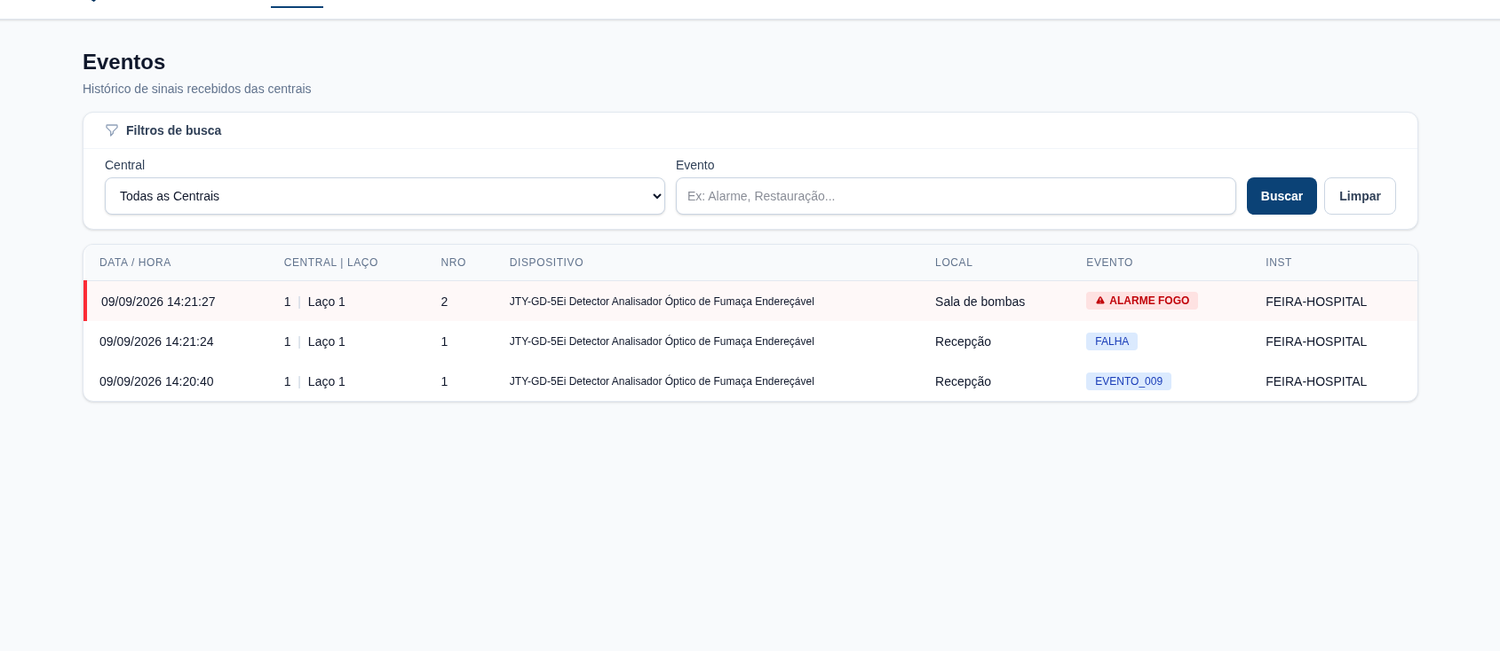Click the 'Central | Laço' column header
Screen dimensions: 1500x651
tap(331, 262)
